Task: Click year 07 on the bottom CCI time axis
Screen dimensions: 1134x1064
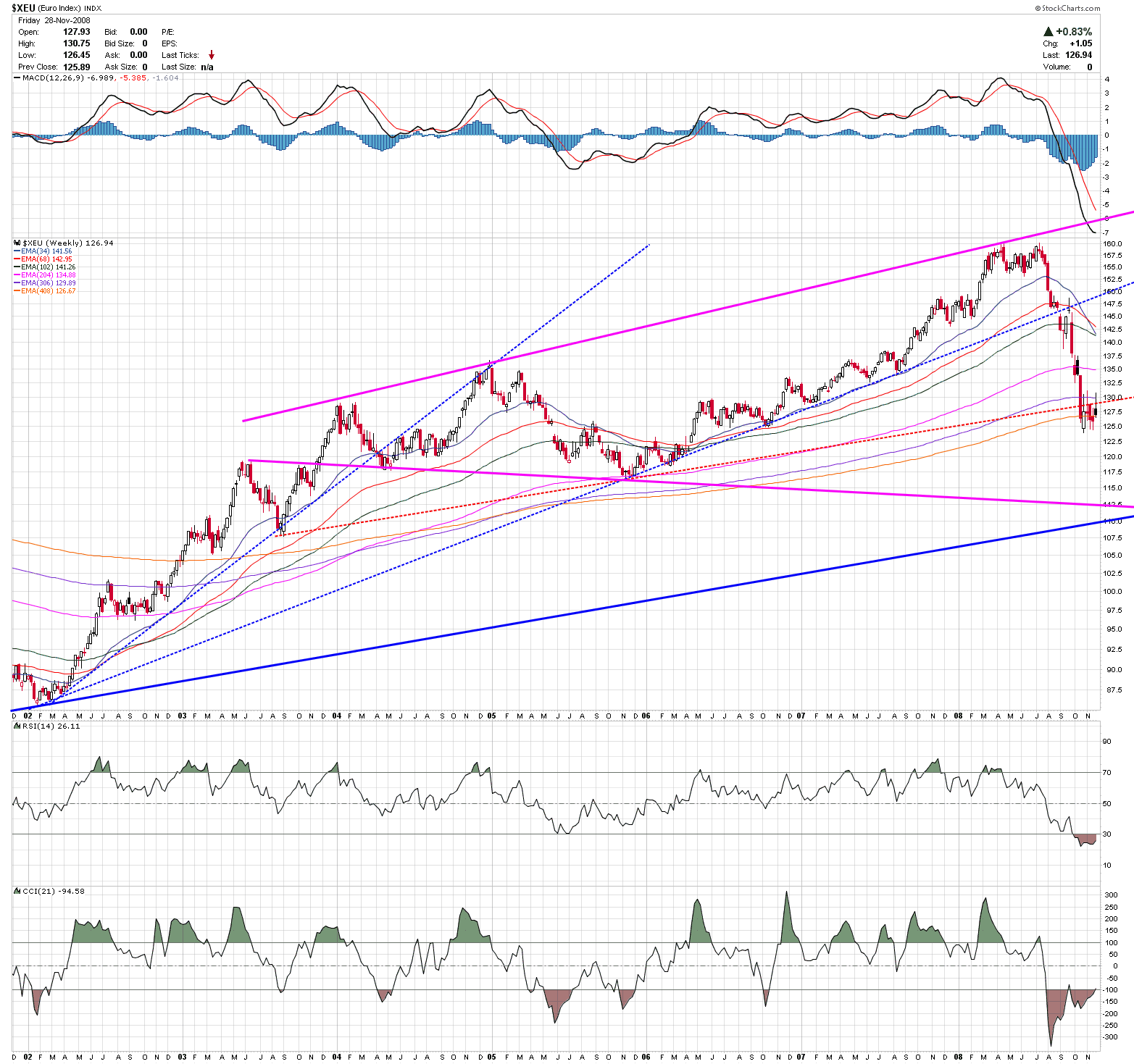Action: (x=801, y=1056)
